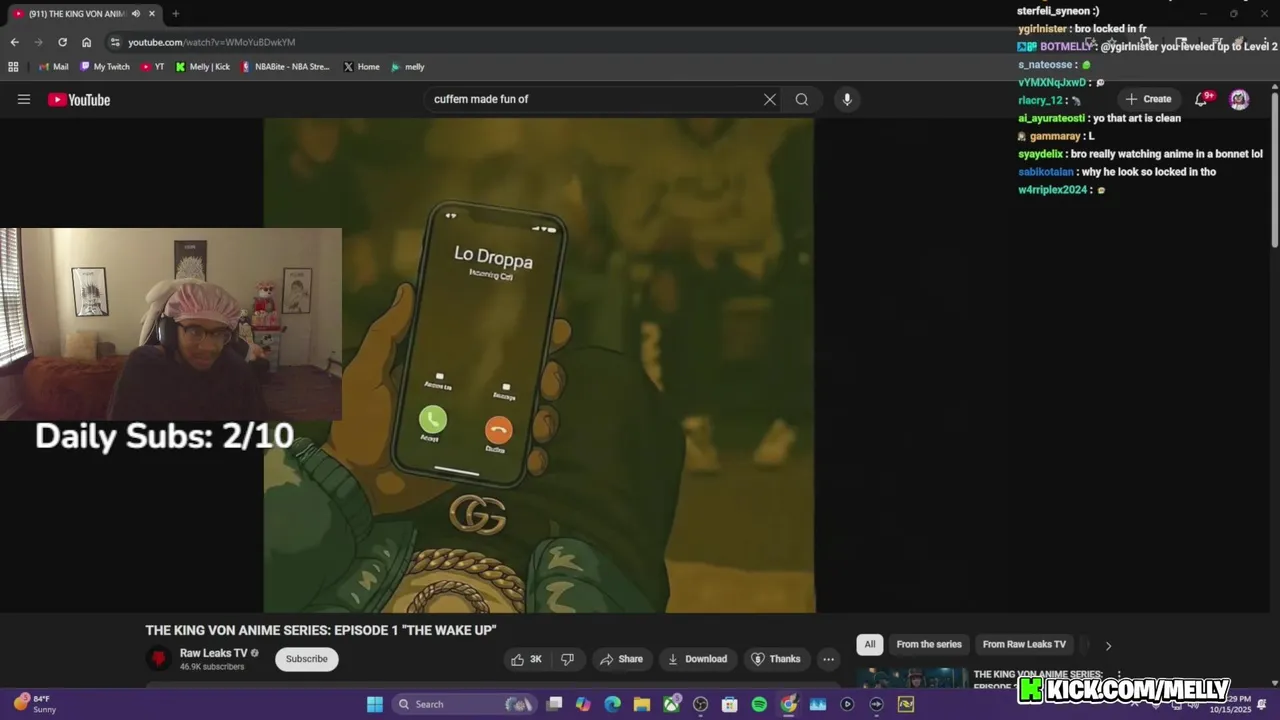Open NBABite bookmark
Screen dimensions: 1280x720
pyautogui.click(x=285, y=67)
